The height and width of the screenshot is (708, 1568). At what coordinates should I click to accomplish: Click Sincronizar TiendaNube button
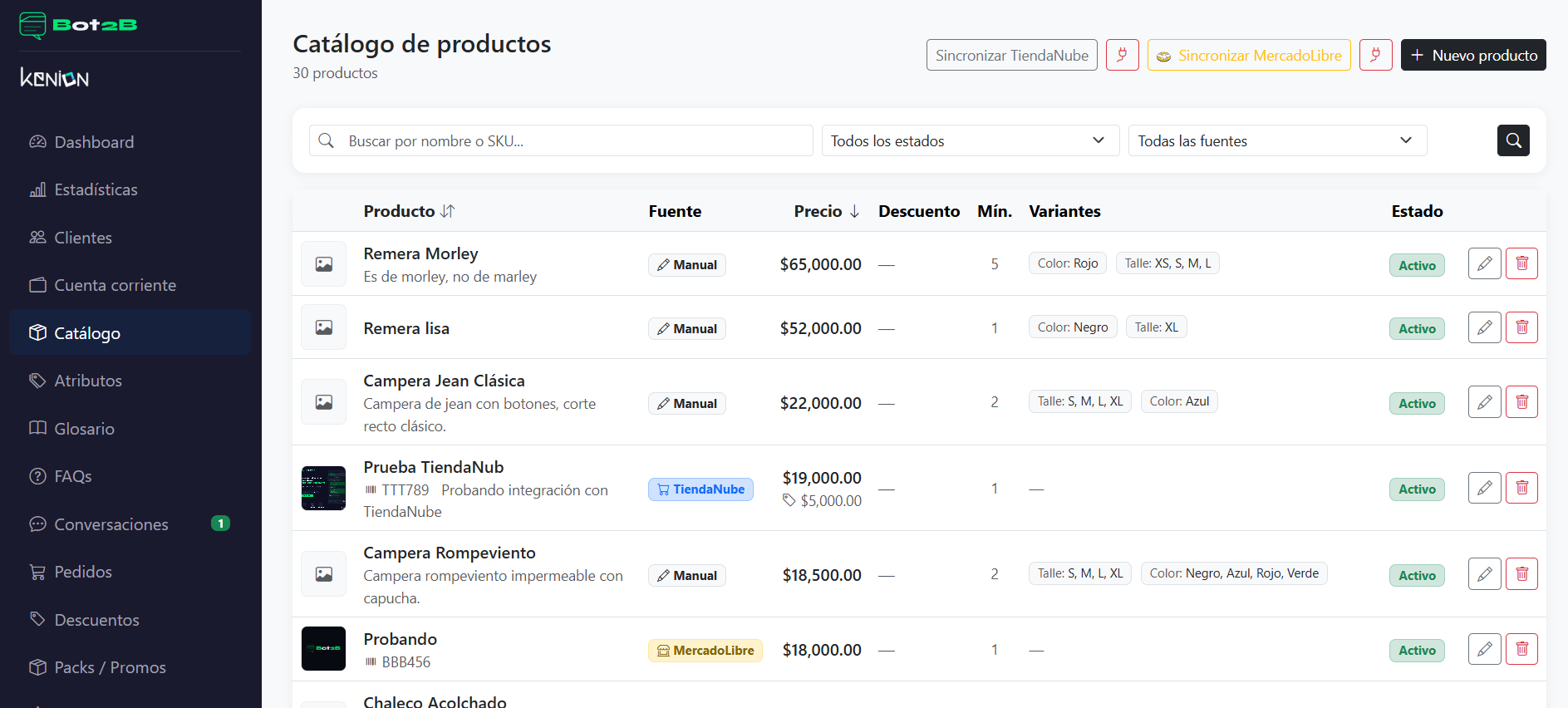1011,55
